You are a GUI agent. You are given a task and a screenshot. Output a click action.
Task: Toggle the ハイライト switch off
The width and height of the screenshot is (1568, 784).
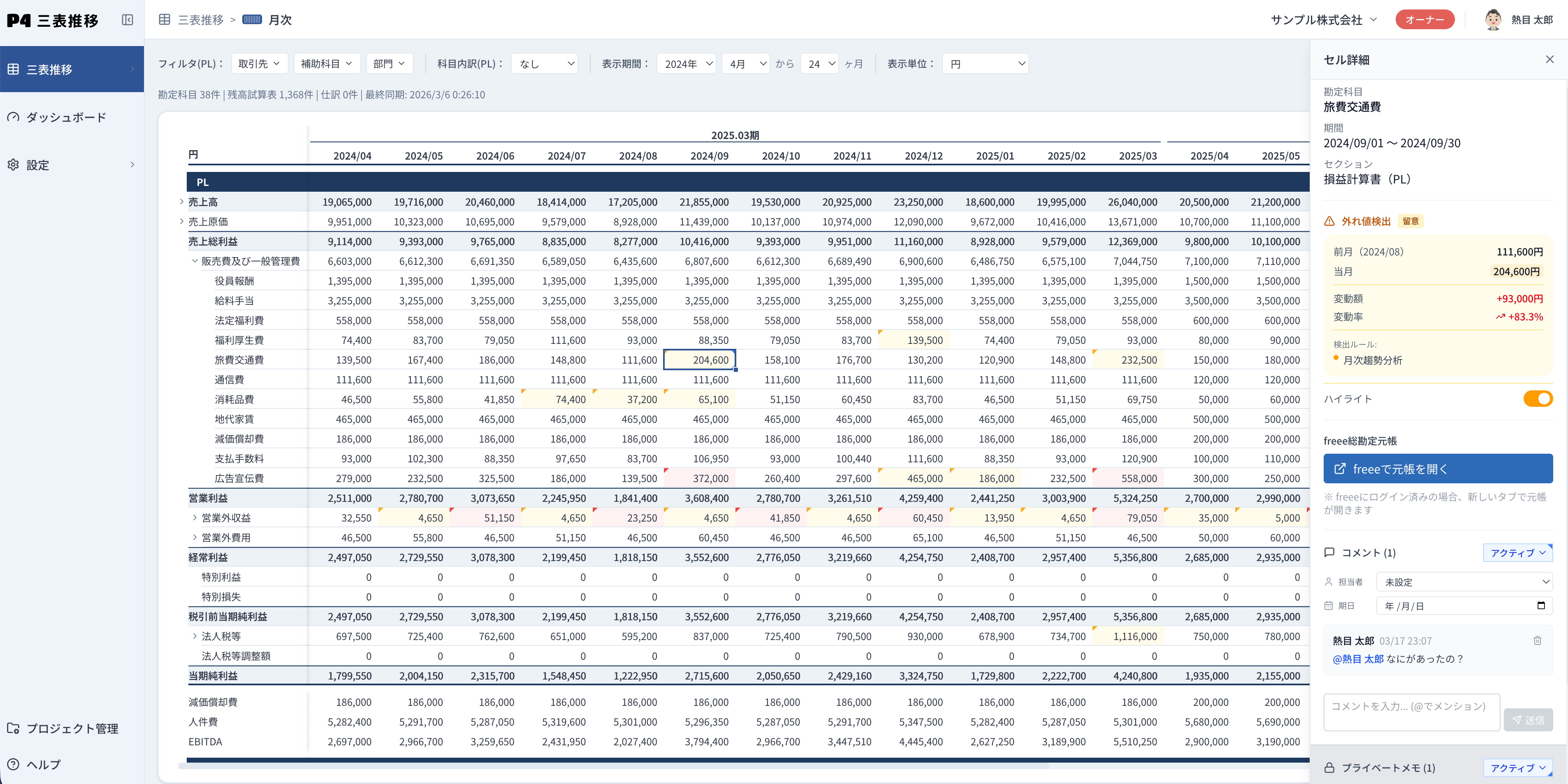[1537, 399]
